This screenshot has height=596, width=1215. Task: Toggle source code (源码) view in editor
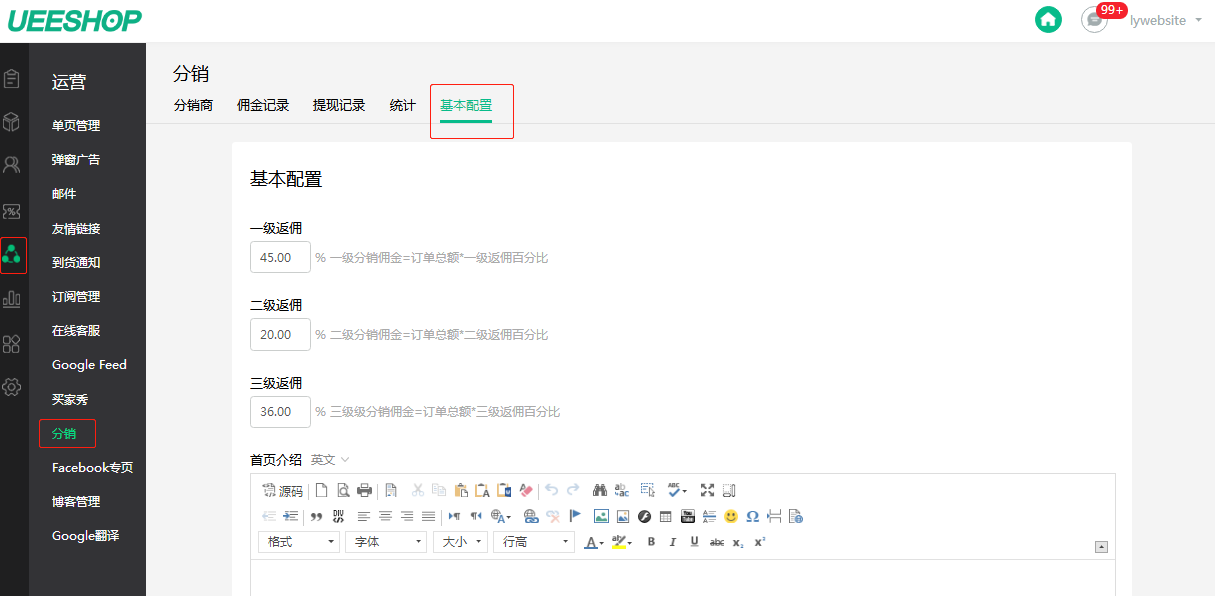[x=282, y=491]
